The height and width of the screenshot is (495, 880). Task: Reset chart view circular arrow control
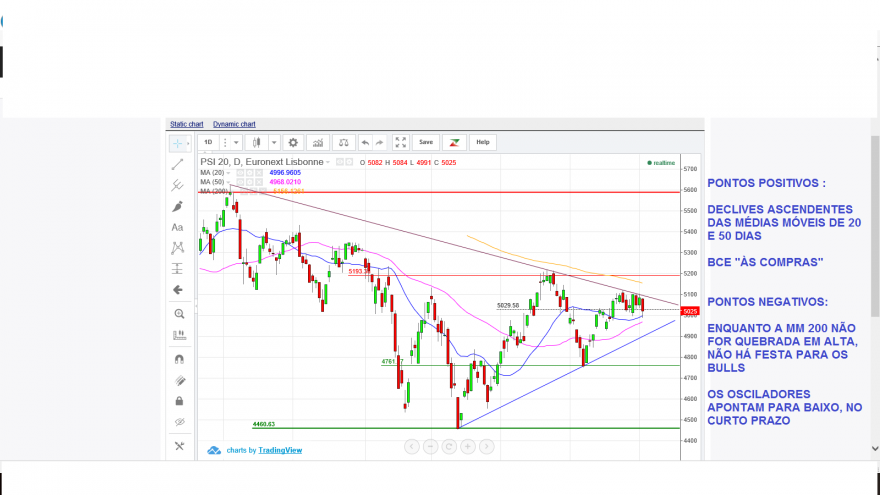tap(449, 446)
